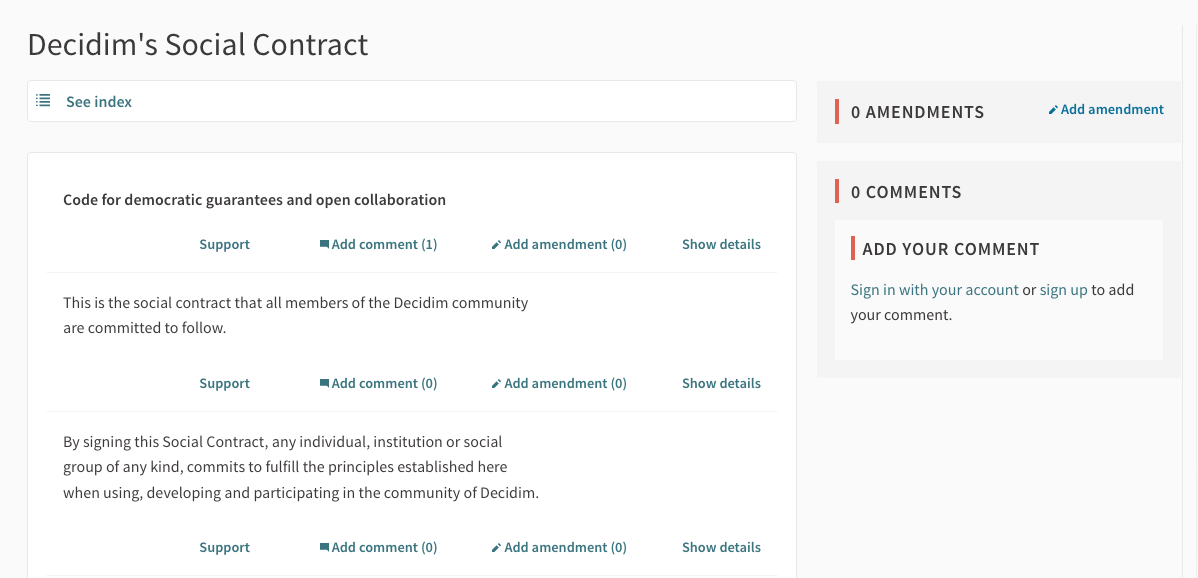
Task: Click the pencil icon on the last Add amendment row
Action: [497, 546]
